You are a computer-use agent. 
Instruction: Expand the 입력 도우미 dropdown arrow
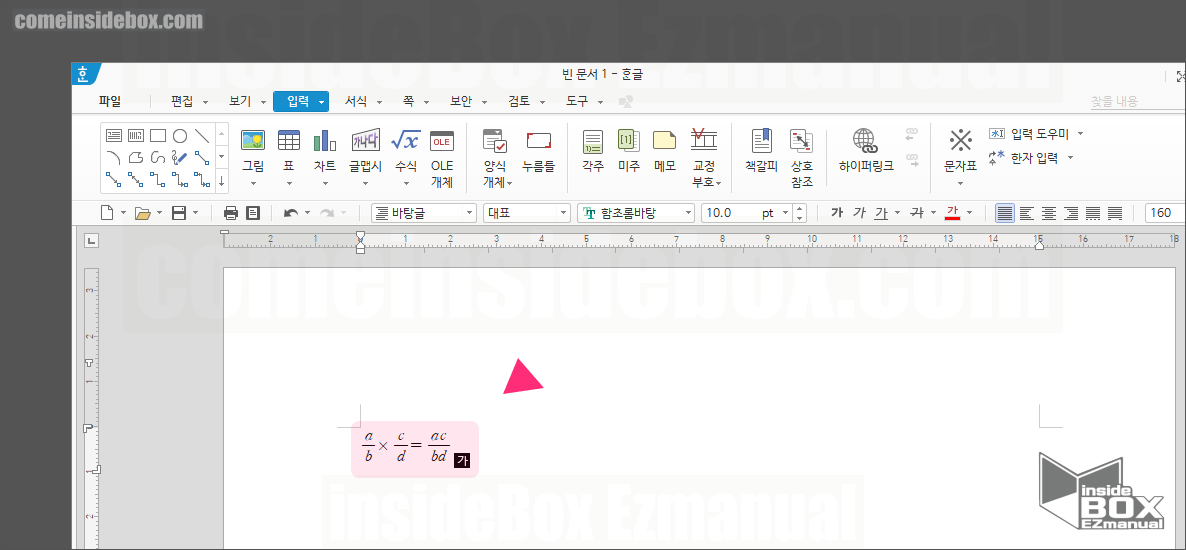click(1080, 134)
